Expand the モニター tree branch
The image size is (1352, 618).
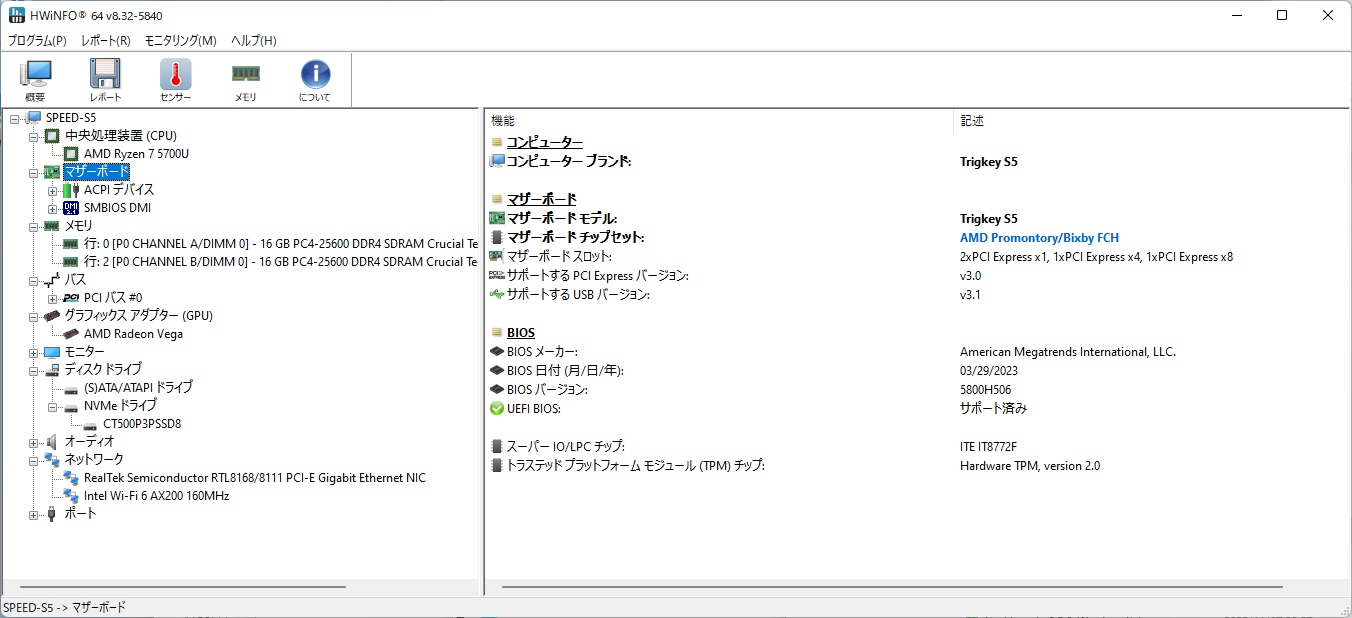coord(34,352)
